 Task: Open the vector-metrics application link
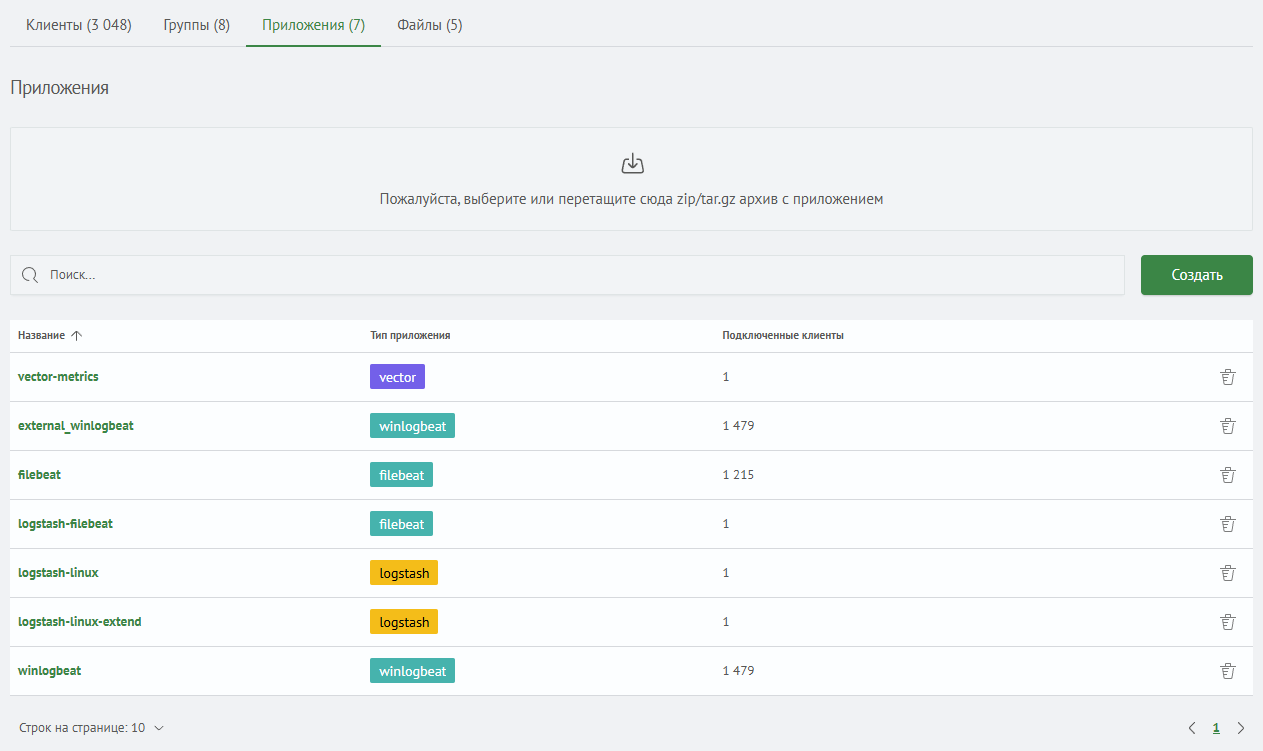[x=58, y=377]
